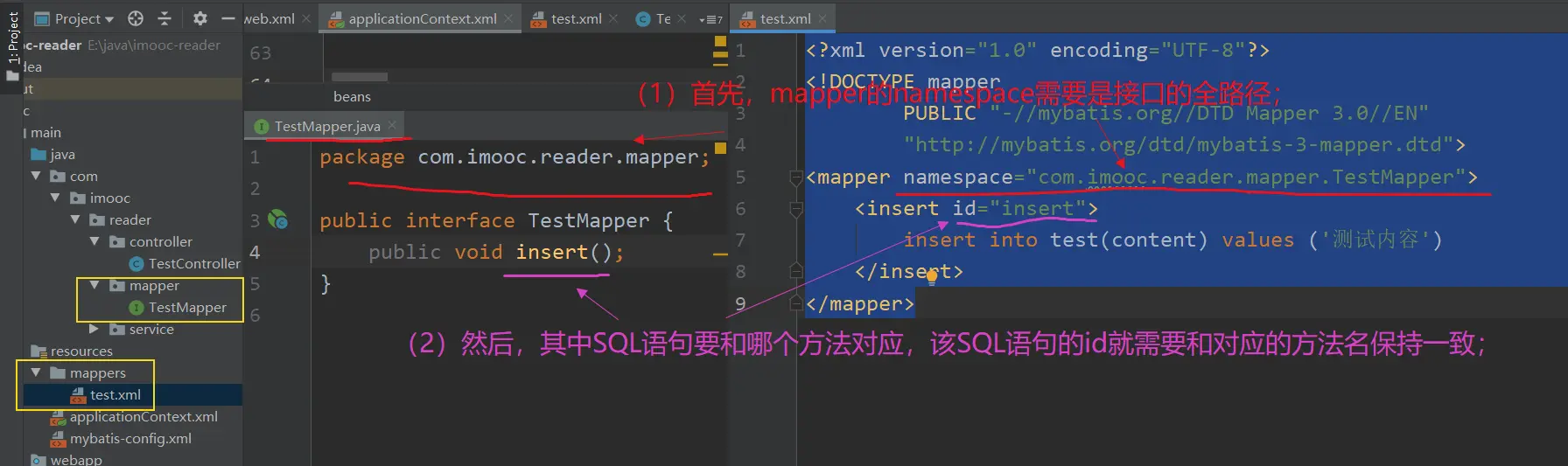1568x466 pixels.
Task: Select applicationContext.xml in project tree
Action: [135, 416]
